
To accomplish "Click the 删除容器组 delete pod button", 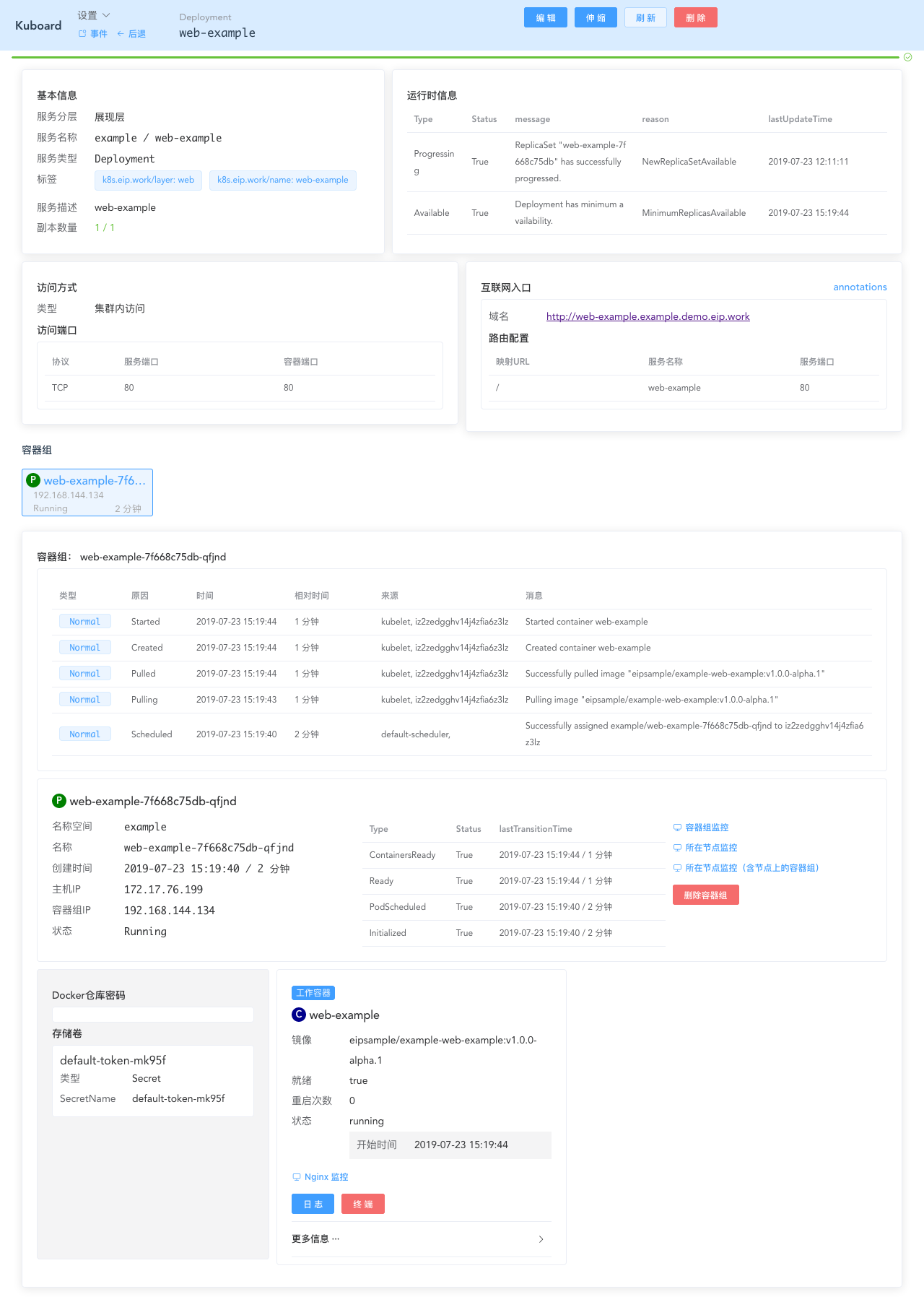I will tap(705, 895).
